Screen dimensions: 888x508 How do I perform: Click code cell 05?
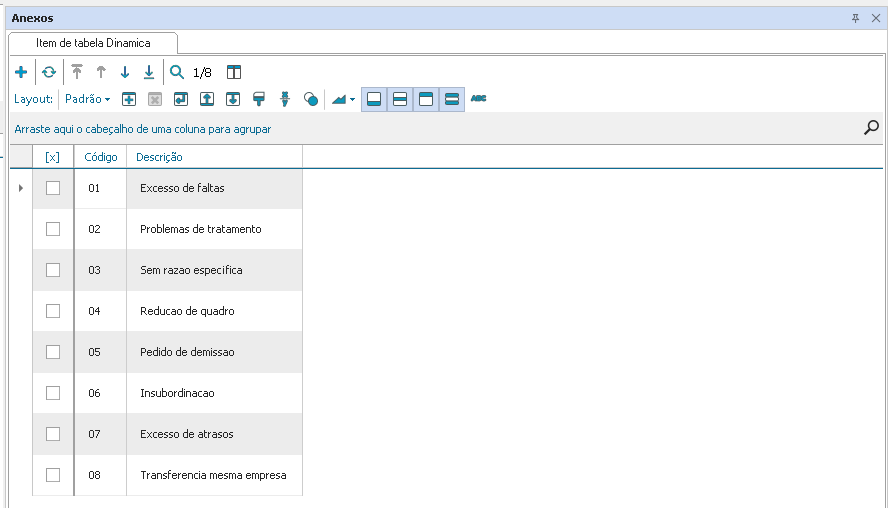[x=100, y=352]
